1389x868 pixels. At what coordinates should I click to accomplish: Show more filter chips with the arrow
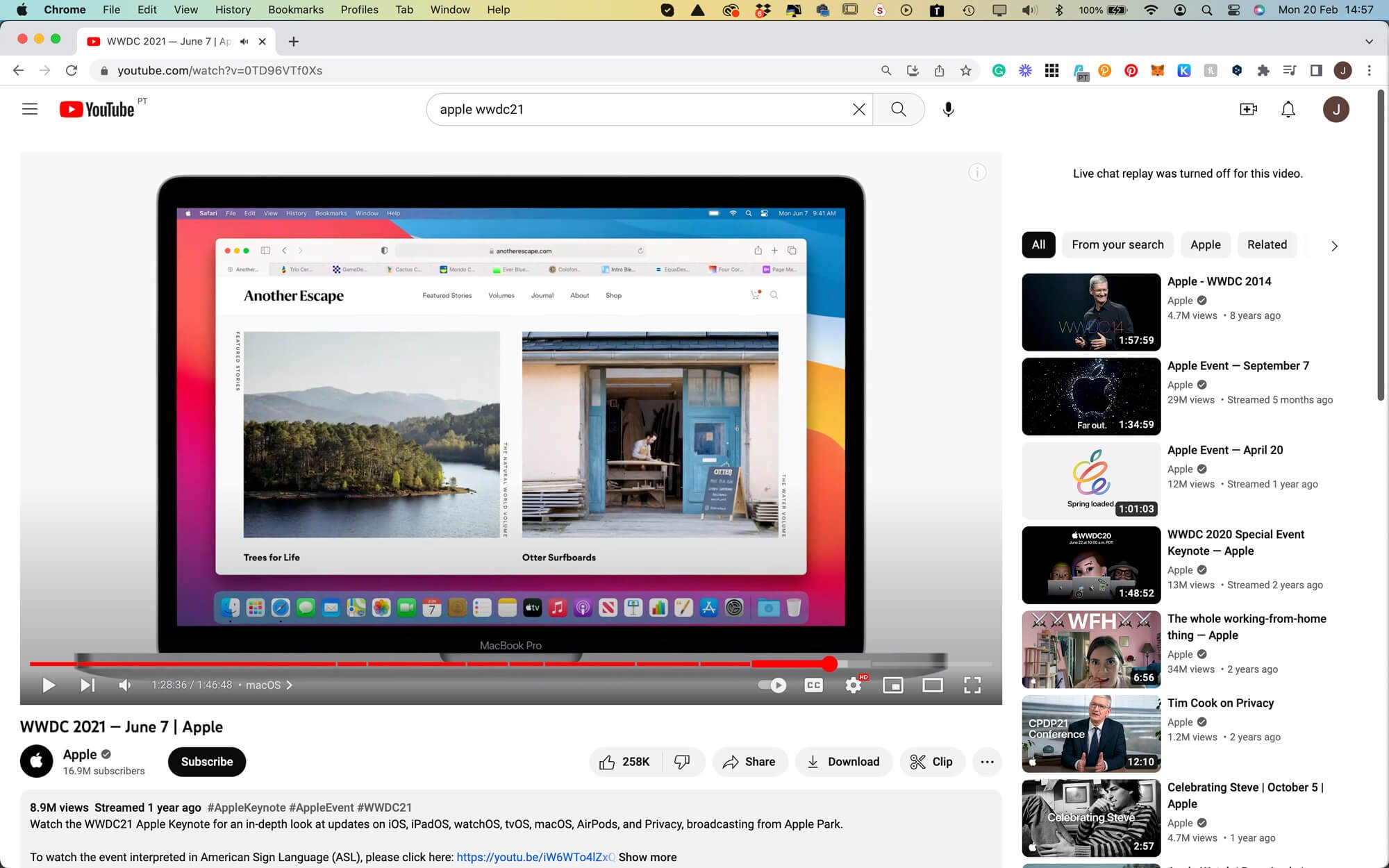(1334, 246)
